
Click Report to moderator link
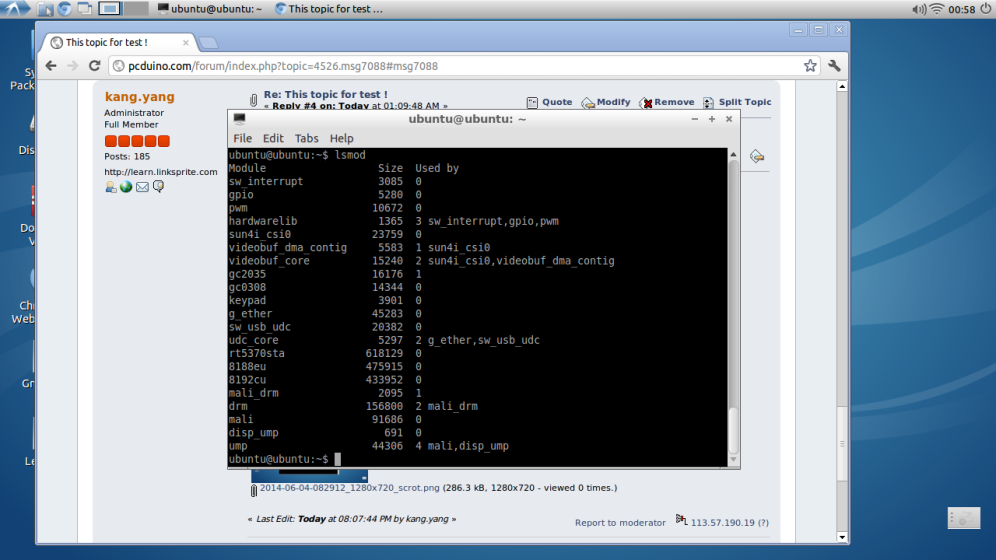click(x=620, y=523)
